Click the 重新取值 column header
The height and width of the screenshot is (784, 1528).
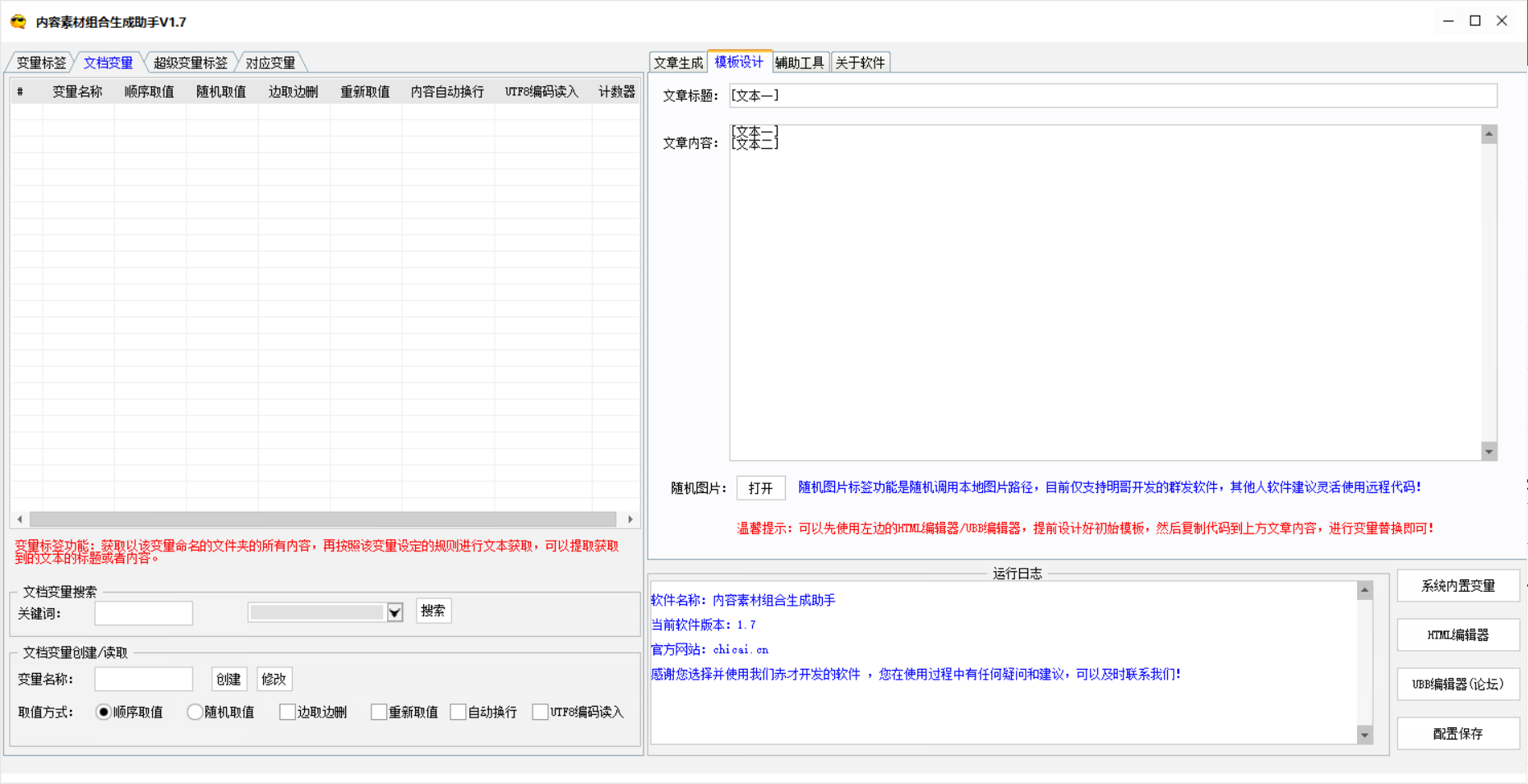pos(366,92)
